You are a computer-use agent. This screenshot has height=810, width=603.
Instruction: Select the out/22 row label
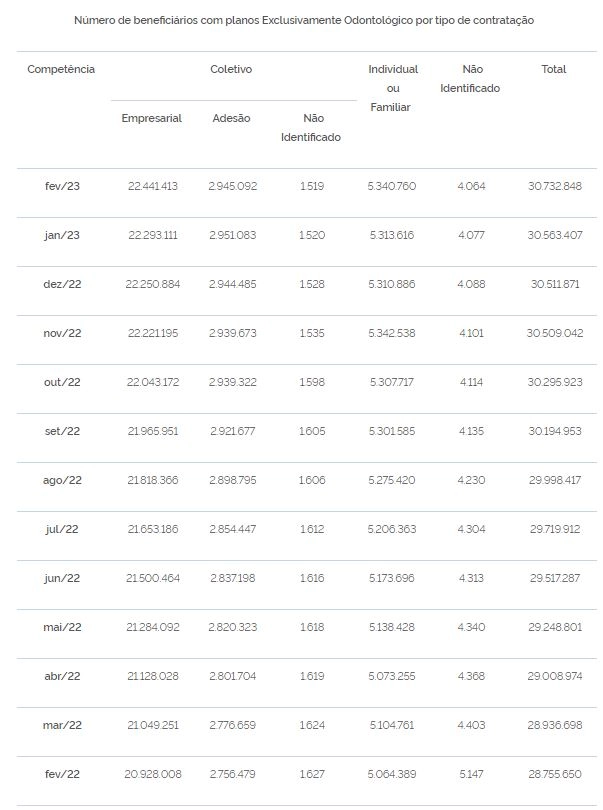pyautogui.click(x=62, y=382)
